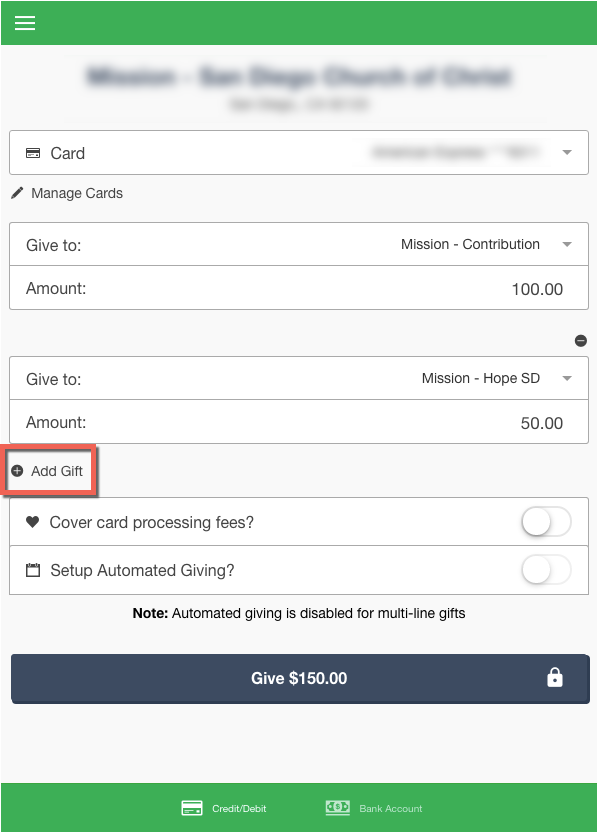Click the credit card icon in footer
This screenshot has width=598, height=833.
(x=192, y=808)
